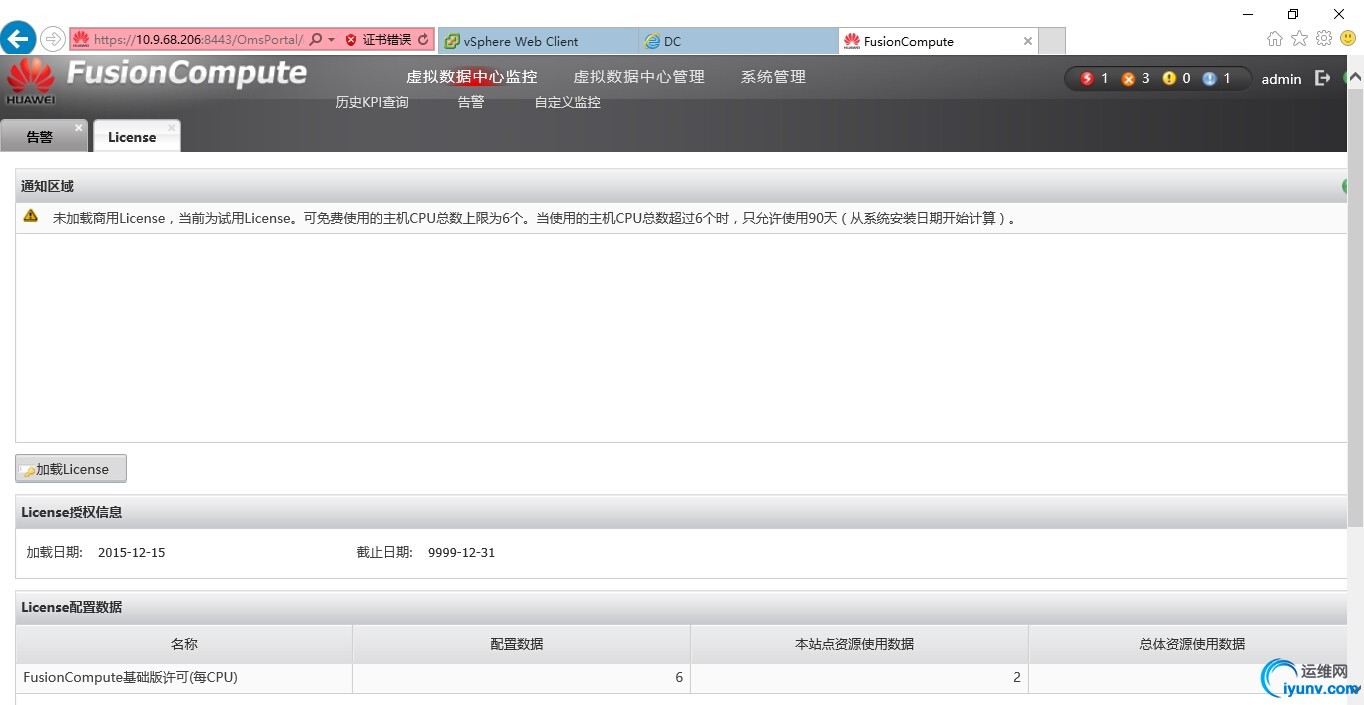This screenshot has height=705, width=1364.
Task: Open 虚拟数据中心管理 menu
Action: (639, 77)
